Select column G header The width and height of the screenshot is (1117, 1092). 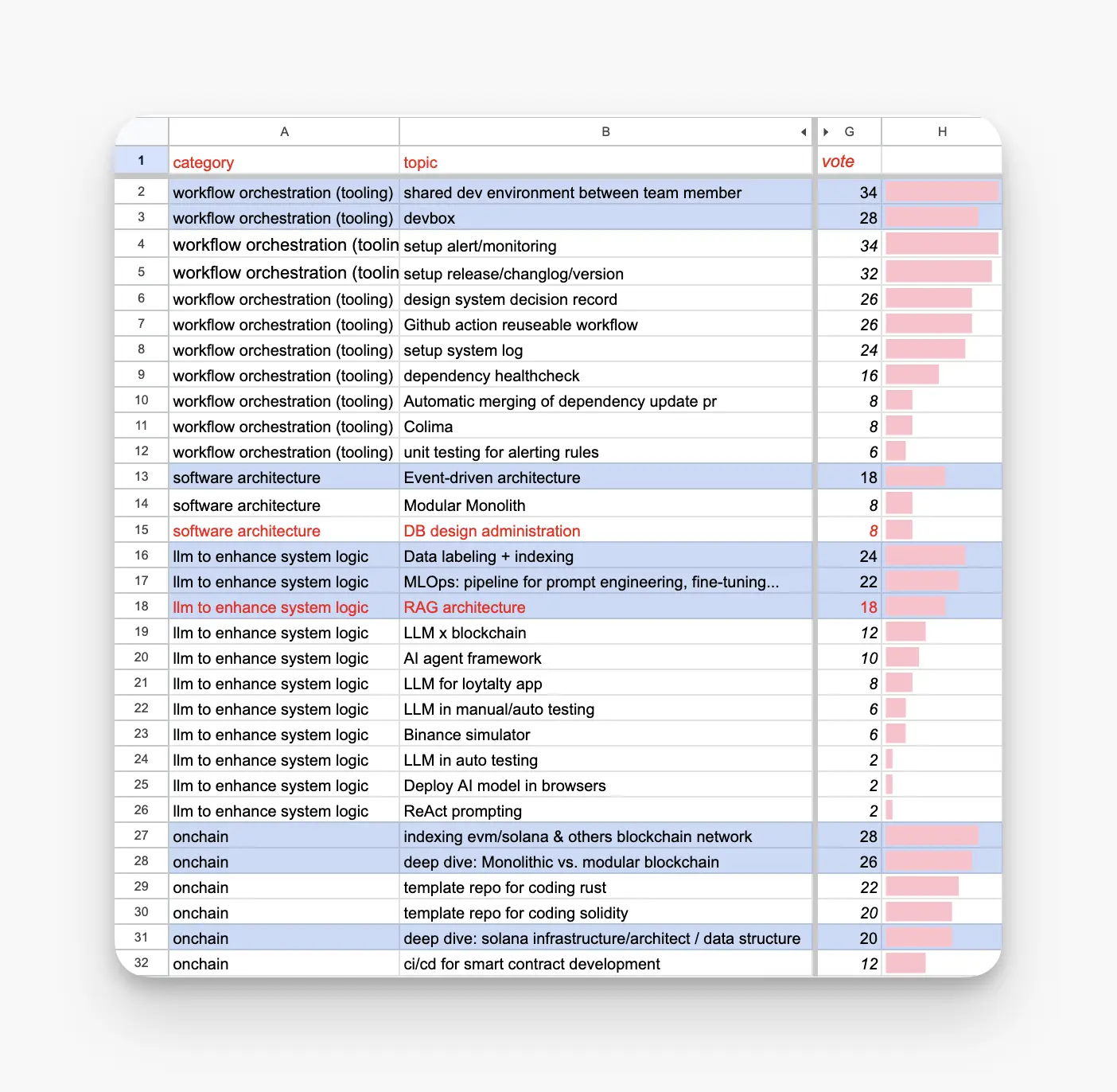850,131
